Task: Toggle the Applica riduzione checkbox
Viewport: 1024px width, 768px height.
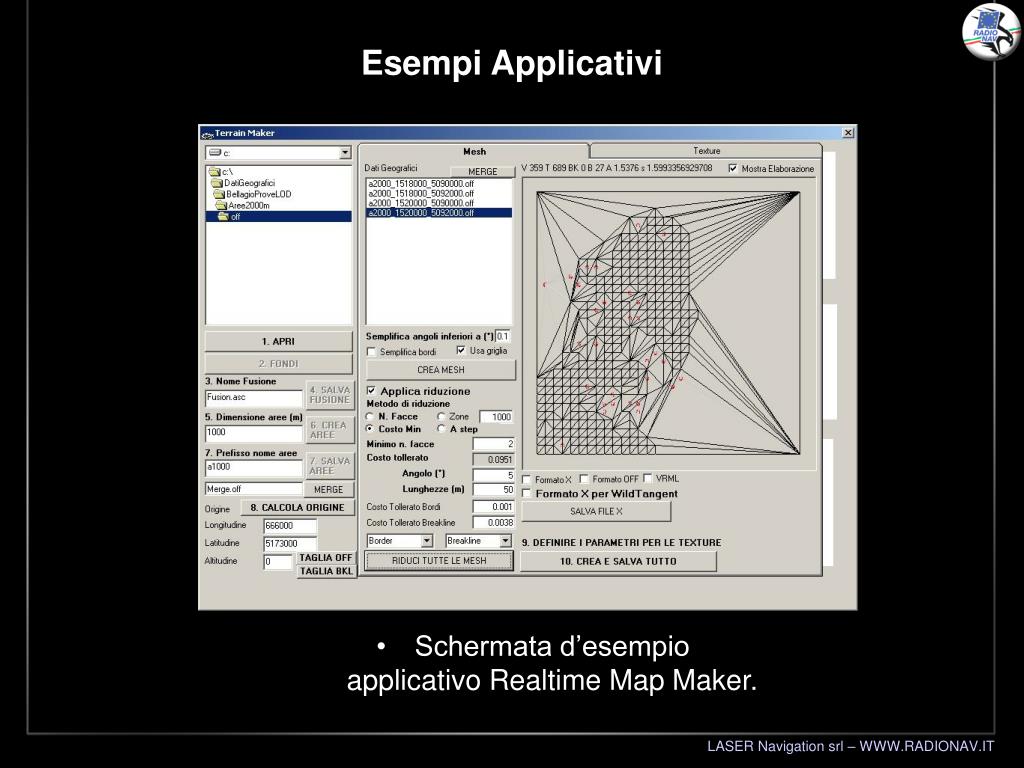Action: (371, 391)
